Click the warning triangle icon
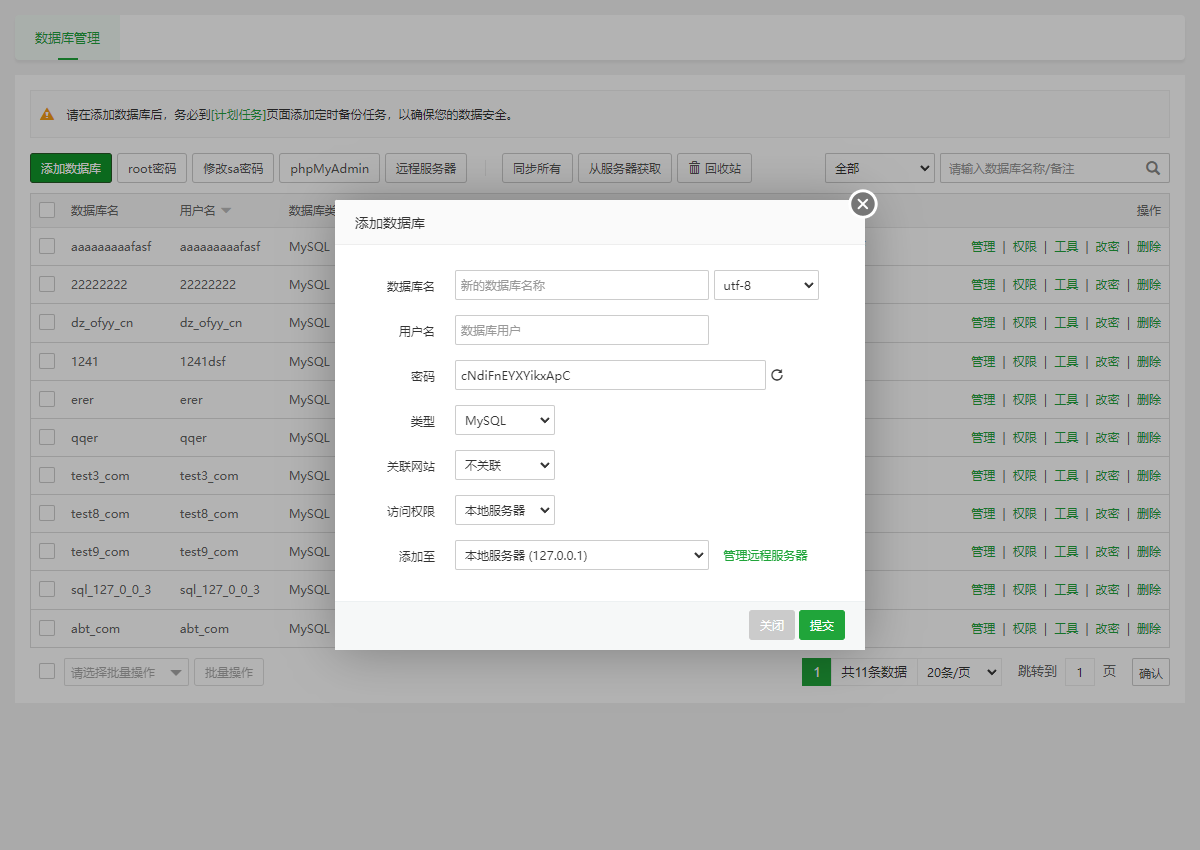 (x=47, y=114)
